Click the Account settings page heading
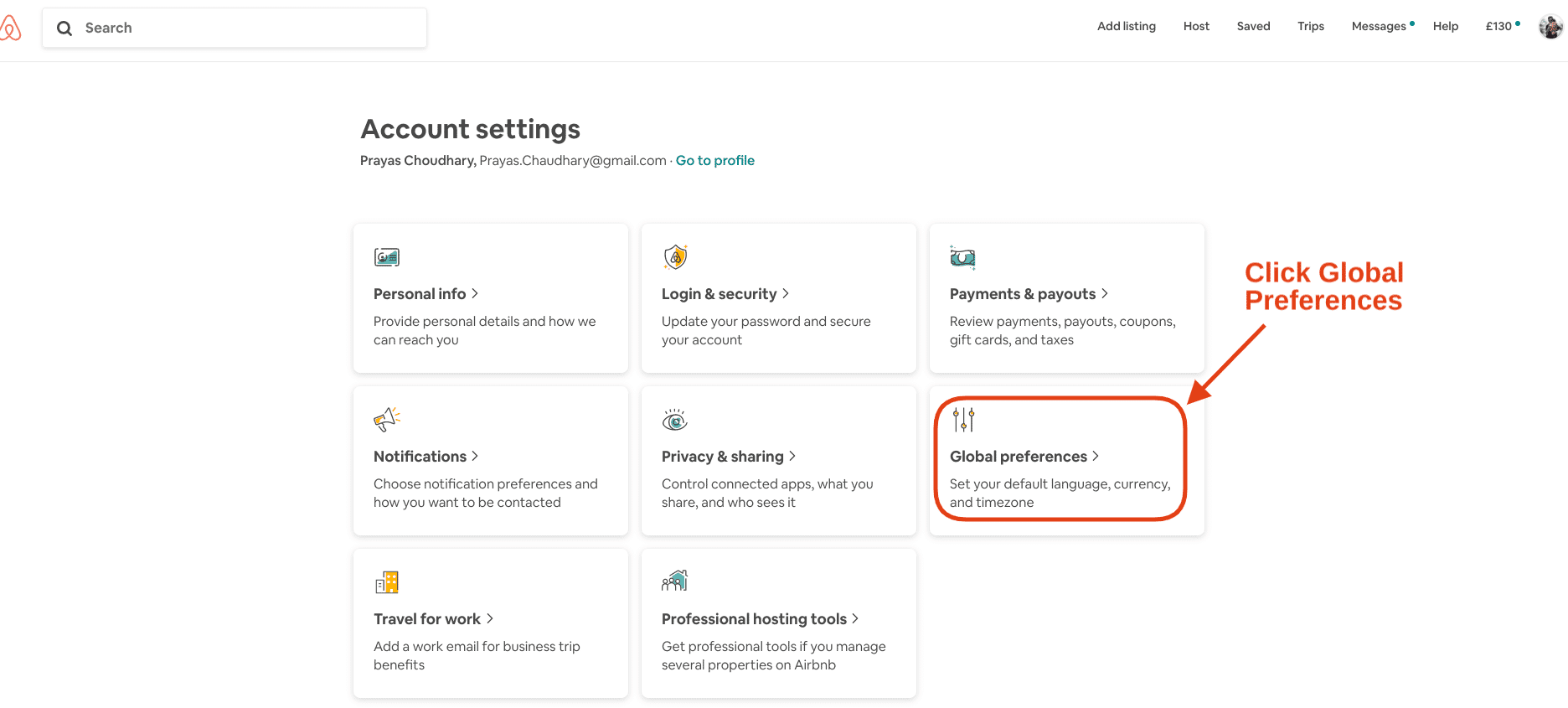This screenshot has width=1568, height=708. pyautogui.click(x=471, y=129)
